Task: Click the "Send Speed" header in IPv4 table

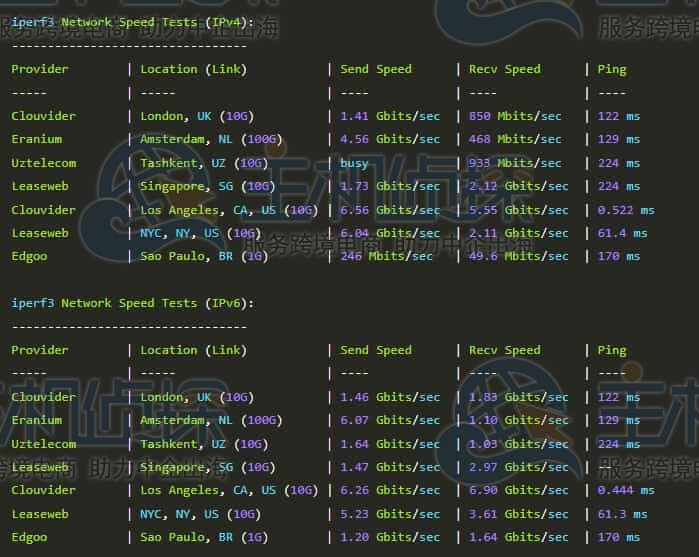Action: pyautogui.click(x=376, y=70)
